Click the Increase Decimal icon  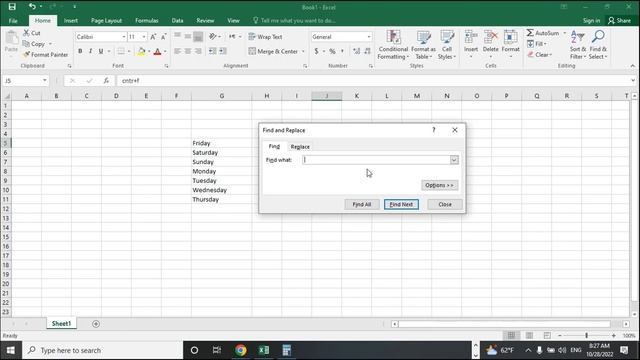(356, 51)
